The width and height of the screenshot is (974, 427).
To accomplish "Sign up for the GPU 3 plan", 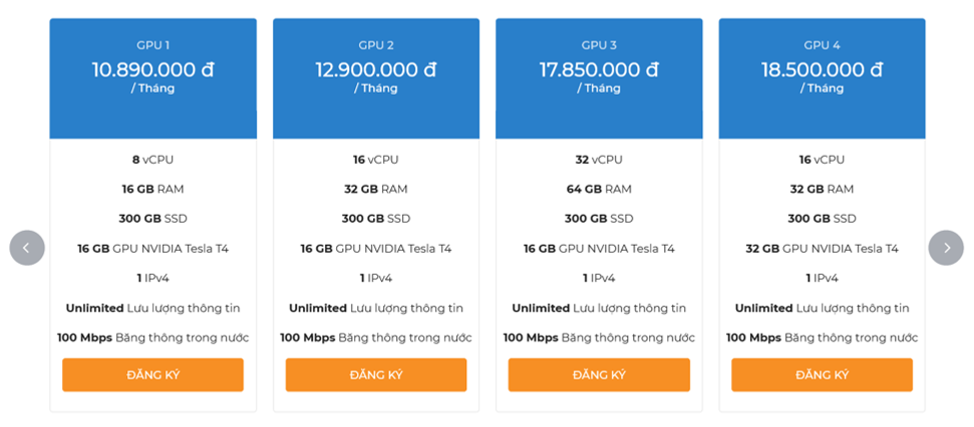I will pos(599,375).
